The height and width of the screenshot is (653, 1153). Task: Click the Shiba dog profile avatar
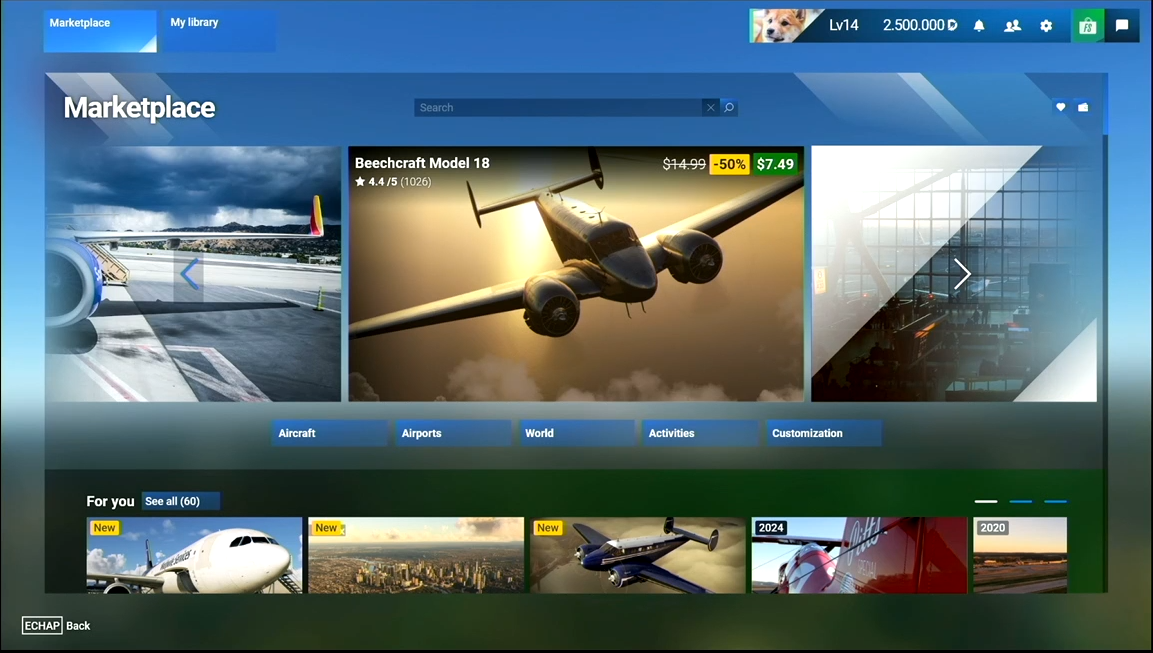point(782,26)
